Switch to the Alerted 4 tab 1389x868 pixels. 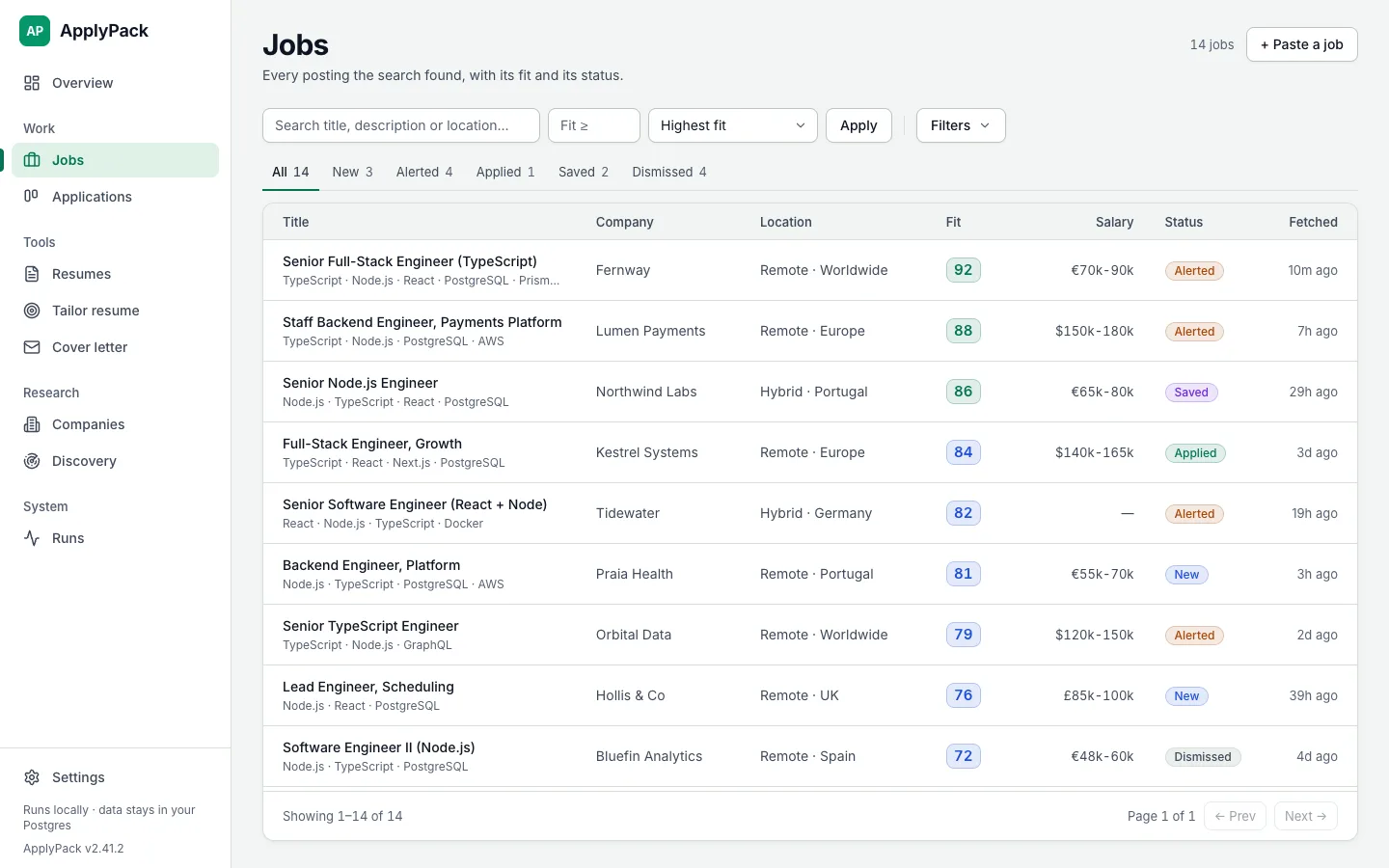pyautogui.click(x=424, y=172)
